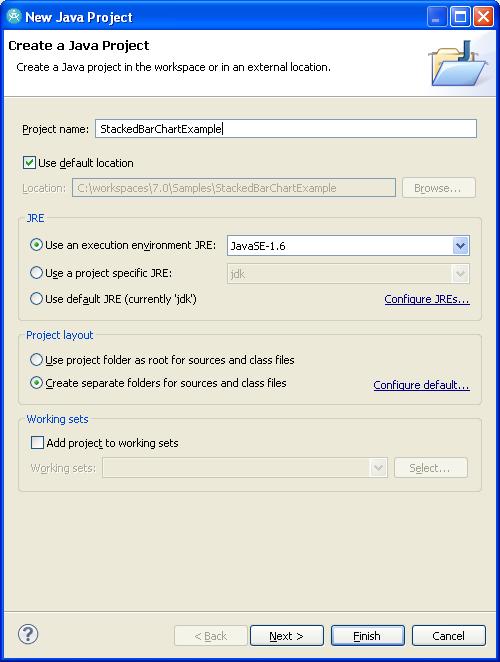Viewport: 500px width, 662px height.
Task: Click the Java project folder banner icon
Action: tap(458, 64)
